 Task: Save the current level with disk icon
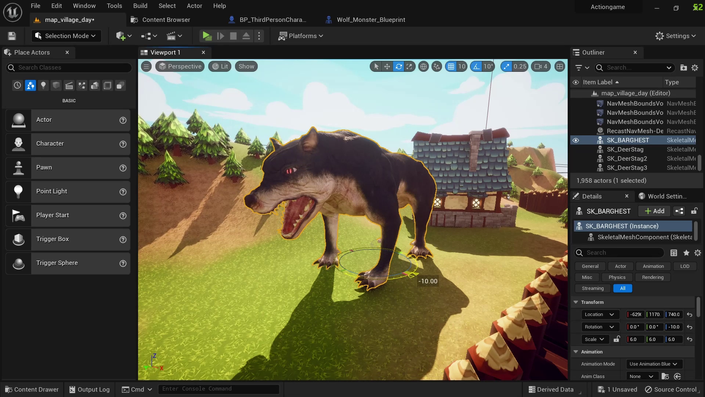(x=12, y=36)
